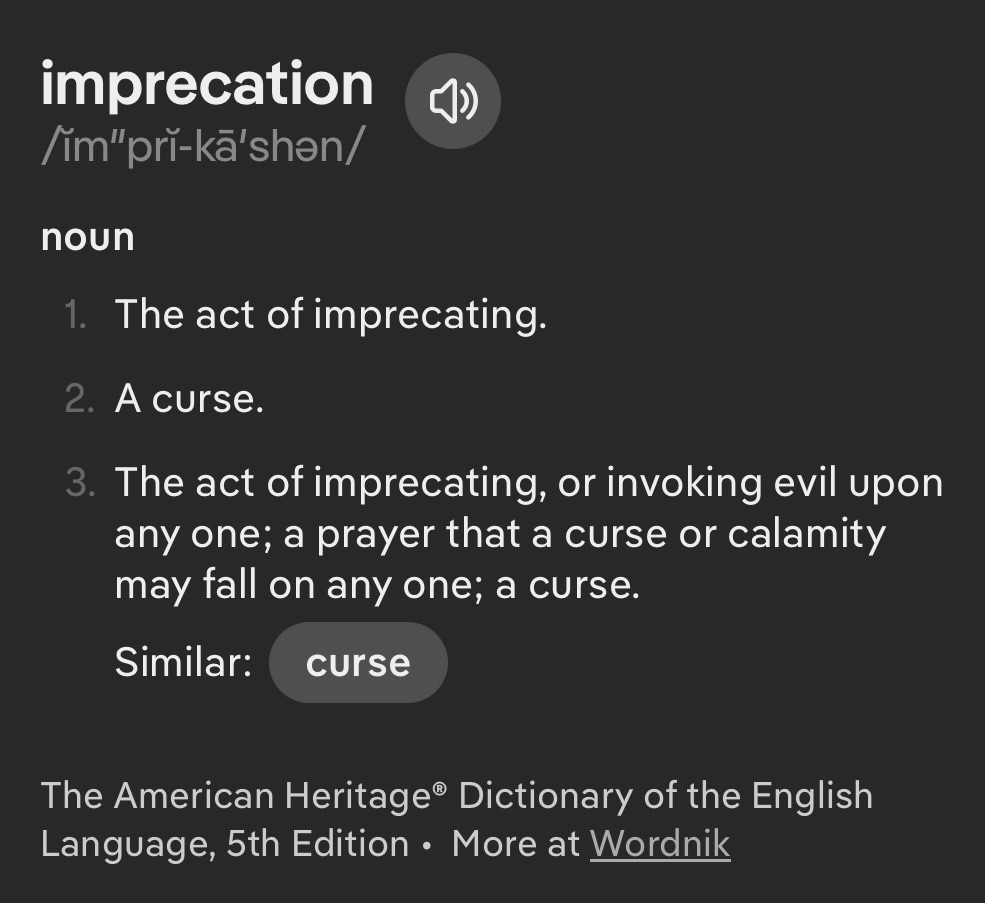Click the 'Similar:' label
This screenshot has width=985, height=903.
point(183,663)
